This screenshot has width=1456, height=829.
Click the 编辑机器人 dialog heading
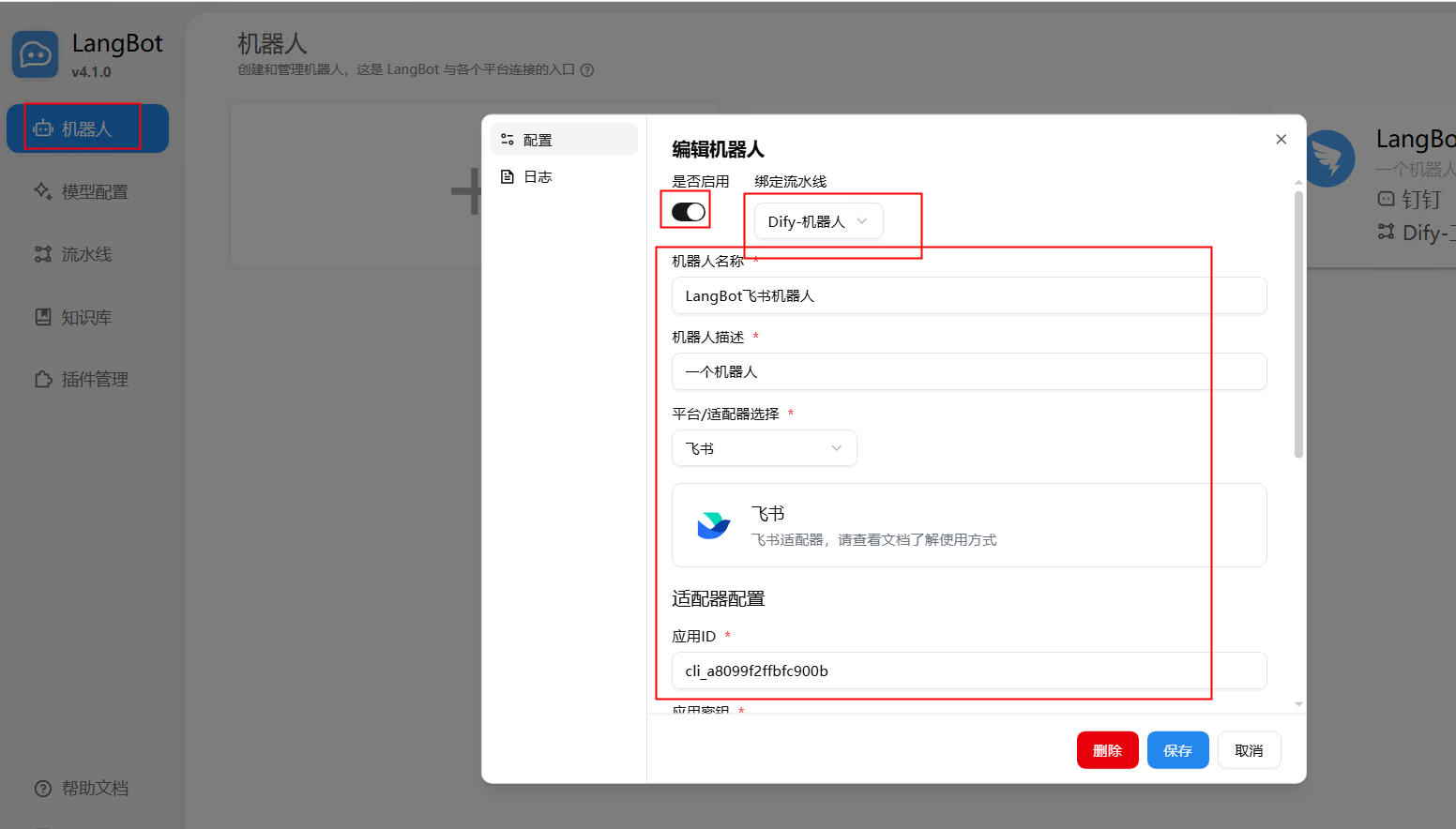719,149
